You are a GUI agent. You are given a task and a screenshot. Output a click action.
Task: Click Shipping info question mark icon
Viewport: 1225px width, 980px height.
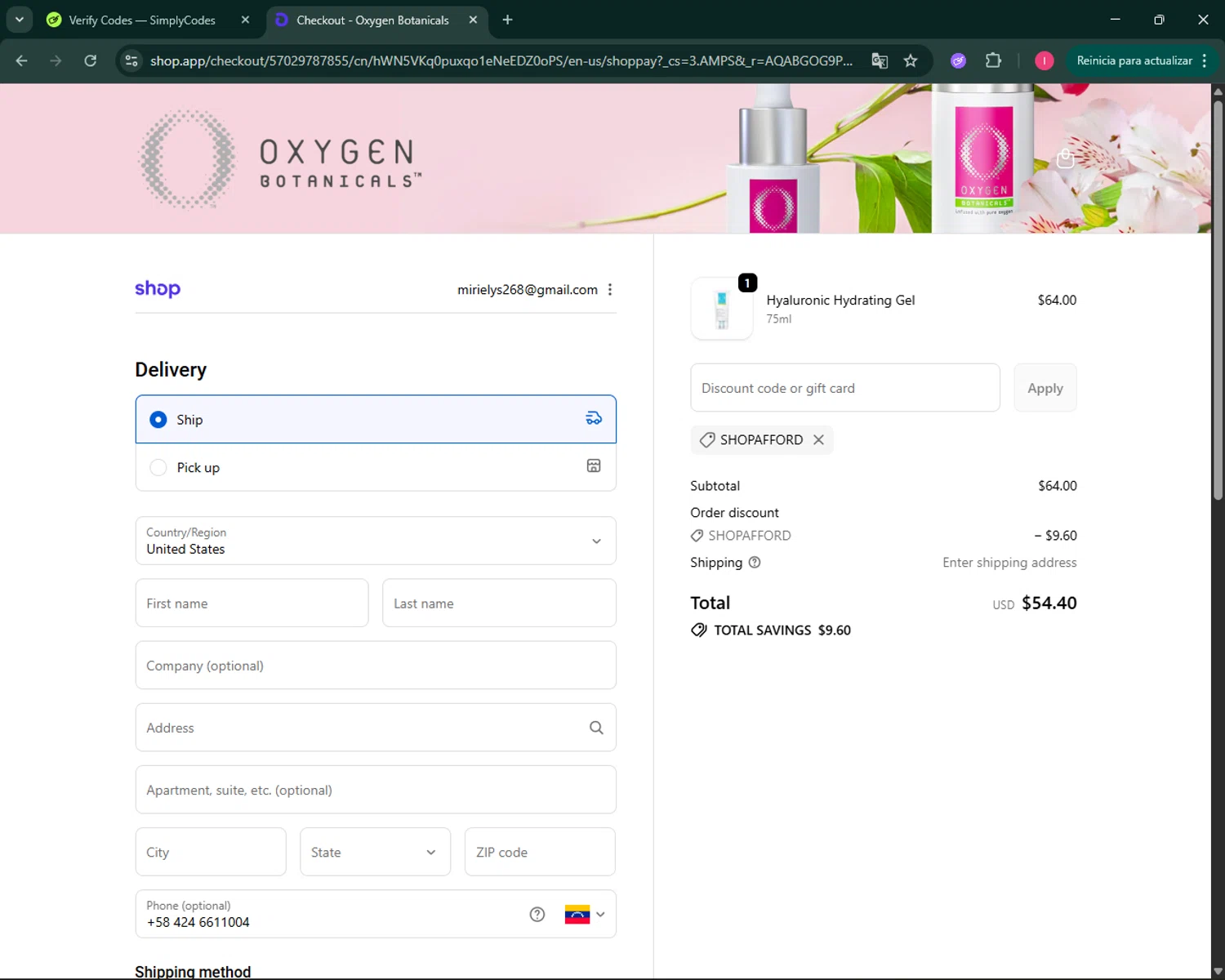tap(755, 562)
